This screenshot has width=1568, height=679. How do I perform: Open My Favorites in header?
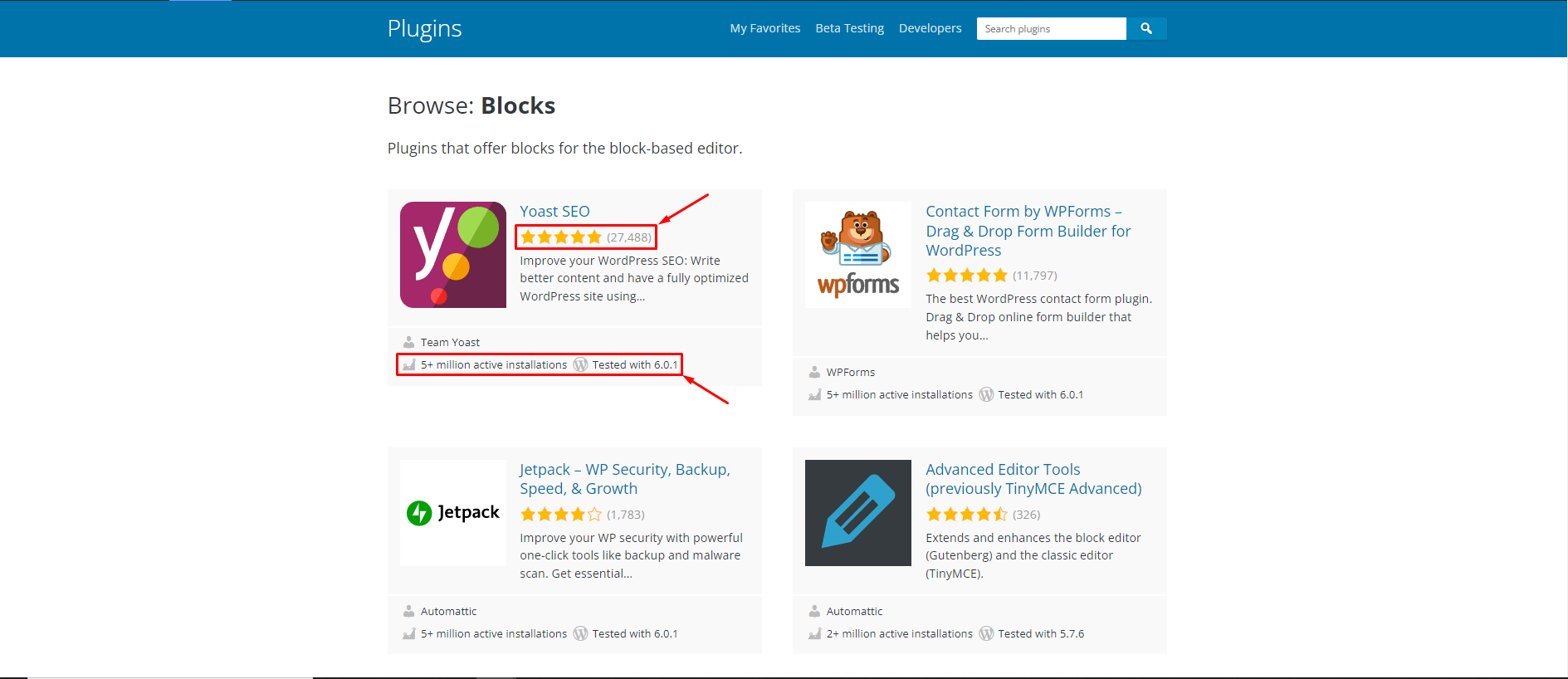pos(765,28)
